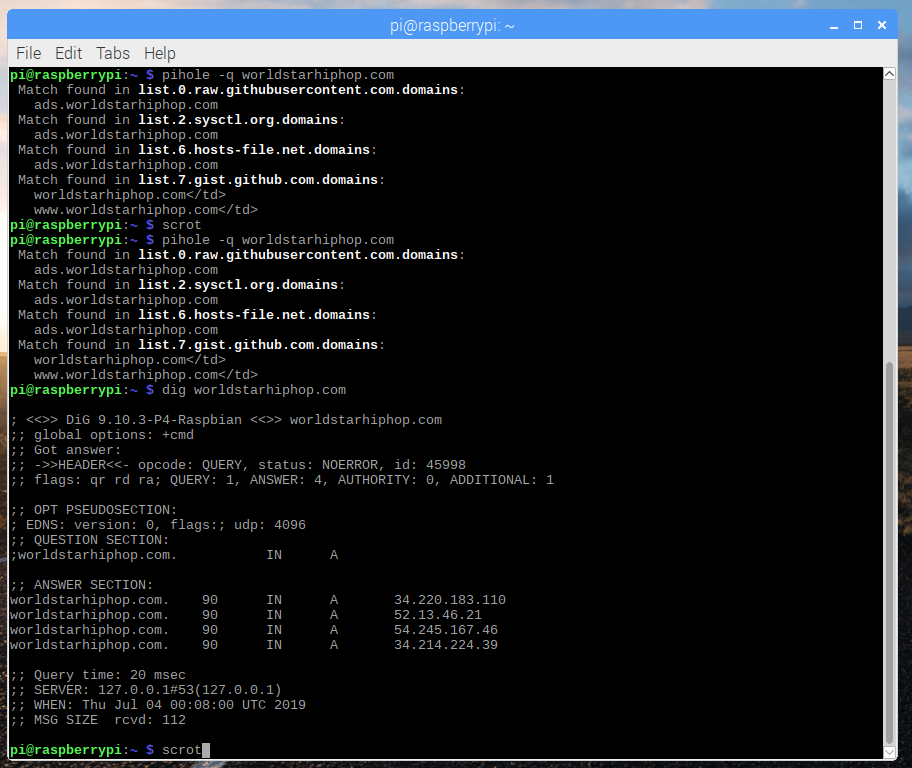Open the Tabs menu

113,54
